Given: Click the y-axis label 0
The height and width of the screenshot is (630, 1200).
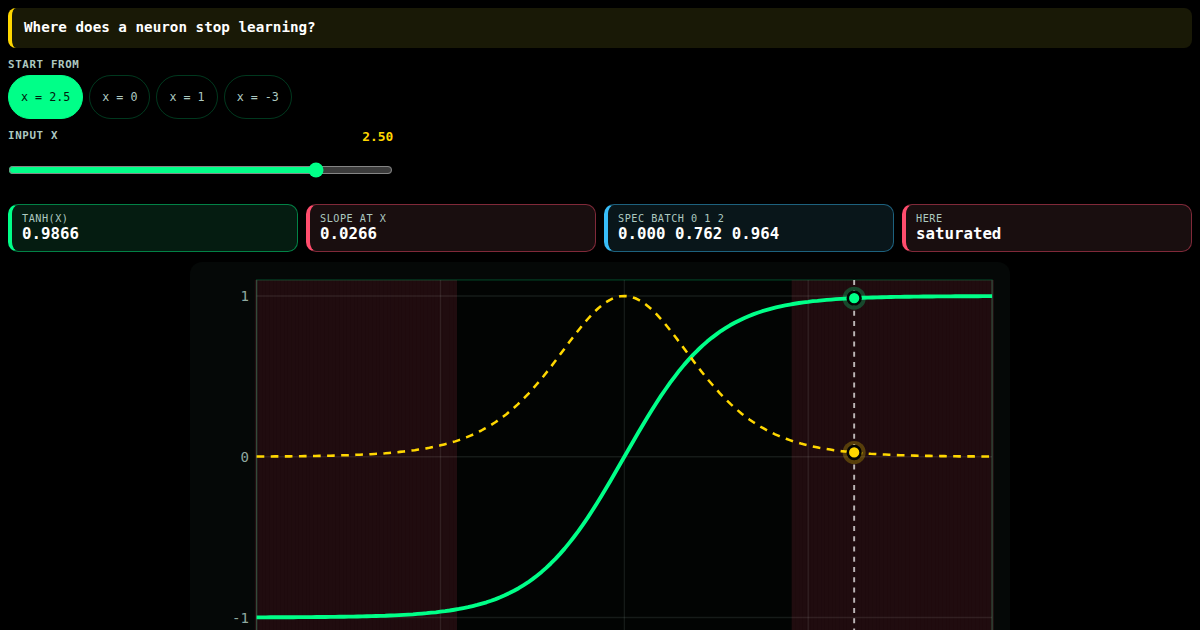Looking at the screenshot, I should pos(244,457).
